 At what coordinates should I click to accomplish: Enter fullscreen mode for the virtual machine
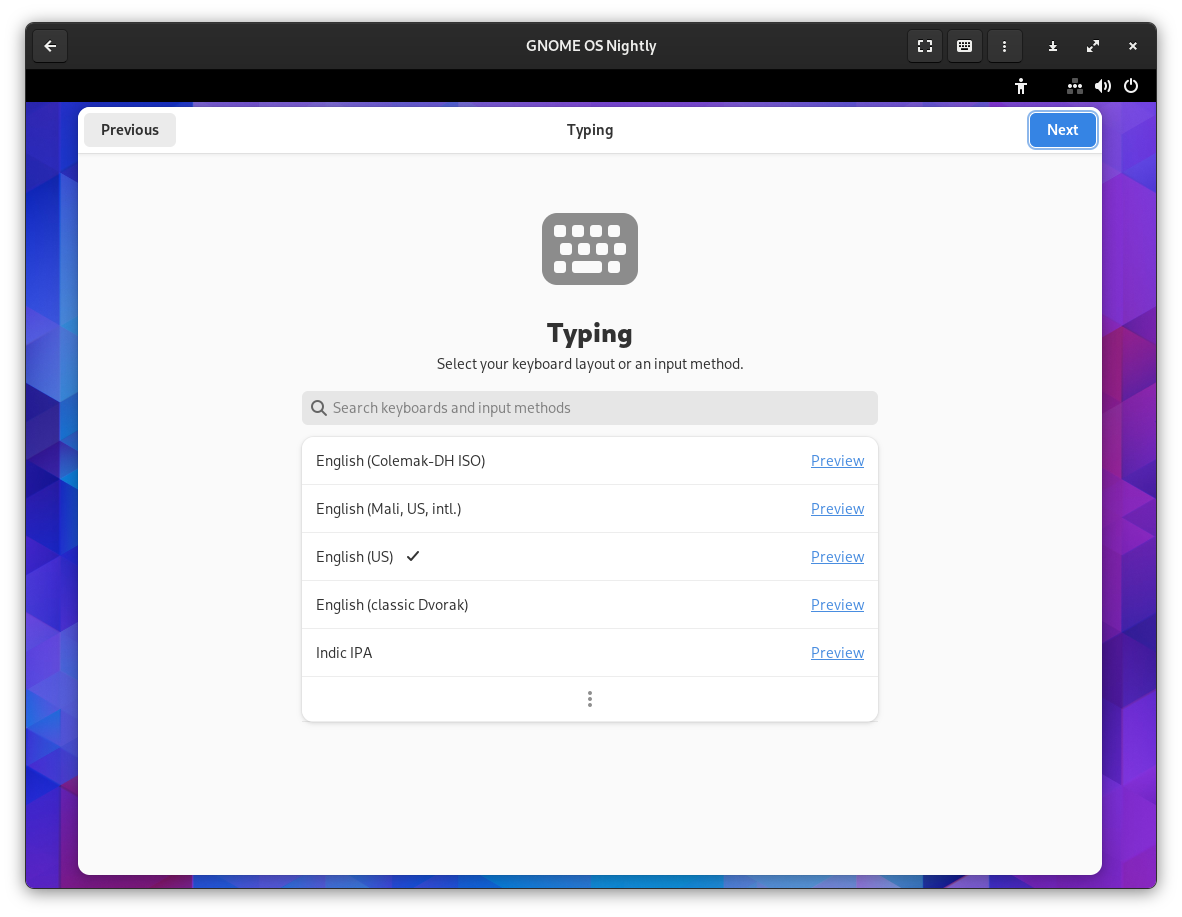point(924,46)
